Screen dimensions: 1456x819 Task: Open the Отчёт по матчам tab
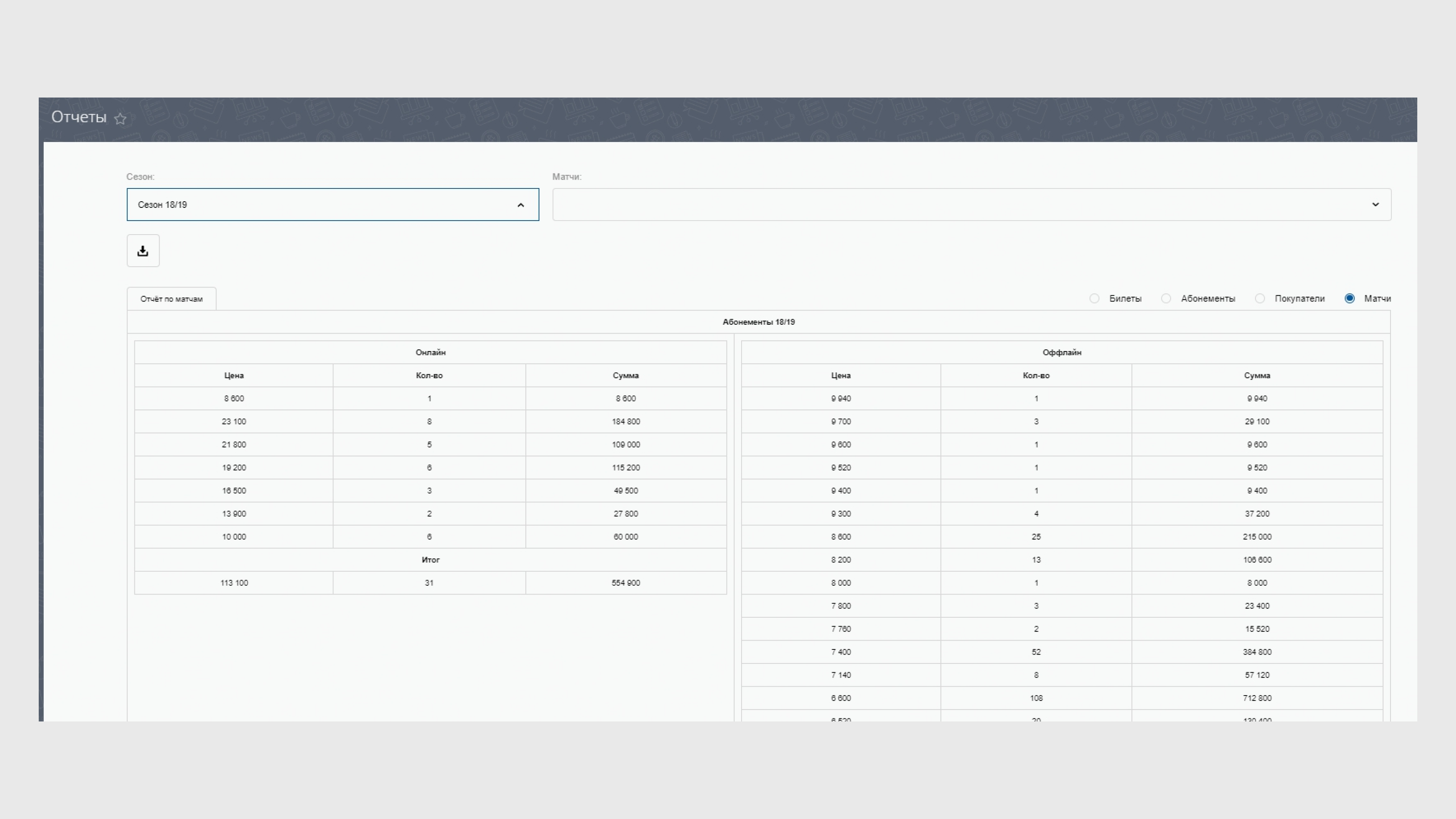[171, 299]
